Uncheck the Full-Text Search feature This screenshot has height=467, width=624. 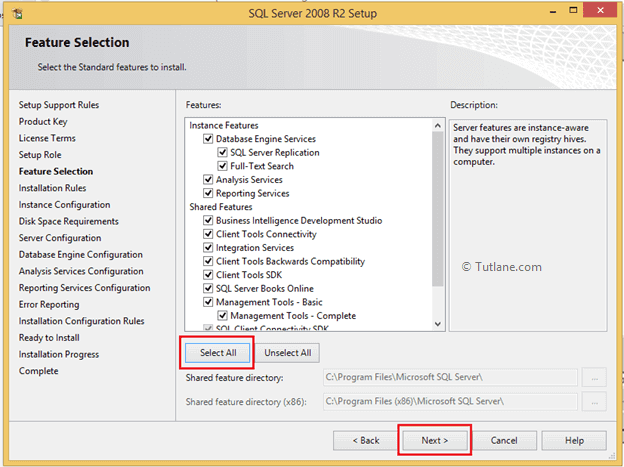[x=222, y=167]
